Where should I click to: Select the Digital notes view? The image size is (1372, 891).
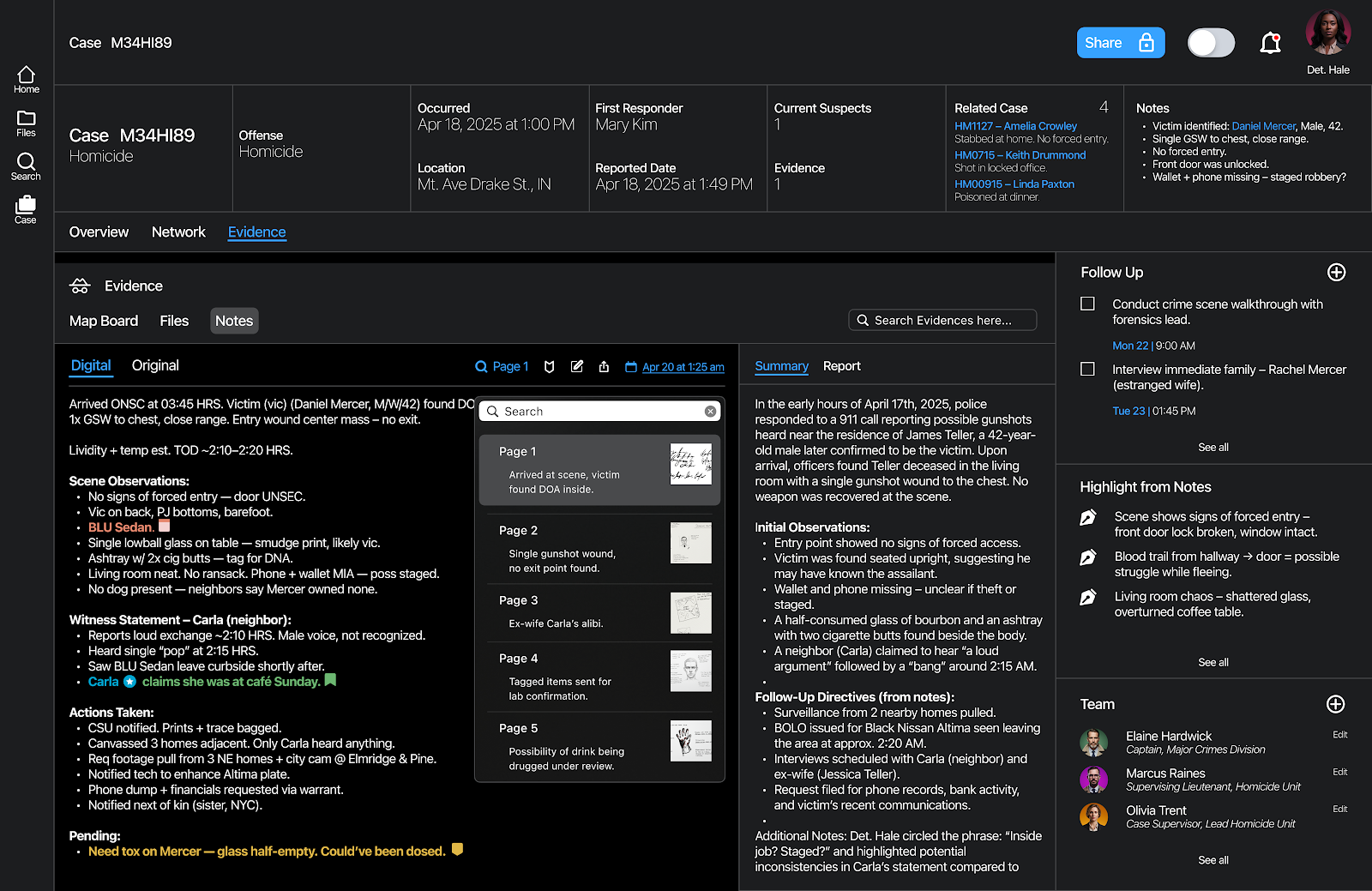[x=91, y=365]
